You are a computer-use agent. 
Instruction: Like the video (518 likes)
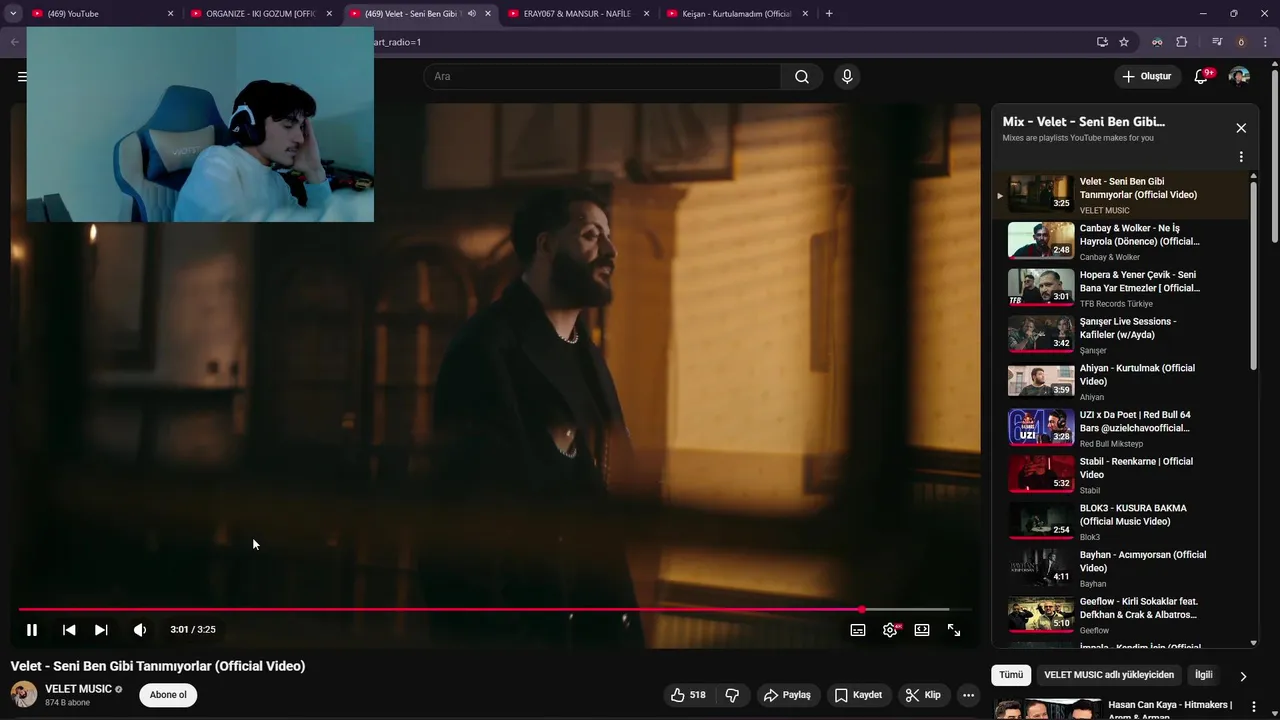coord(688,695)
